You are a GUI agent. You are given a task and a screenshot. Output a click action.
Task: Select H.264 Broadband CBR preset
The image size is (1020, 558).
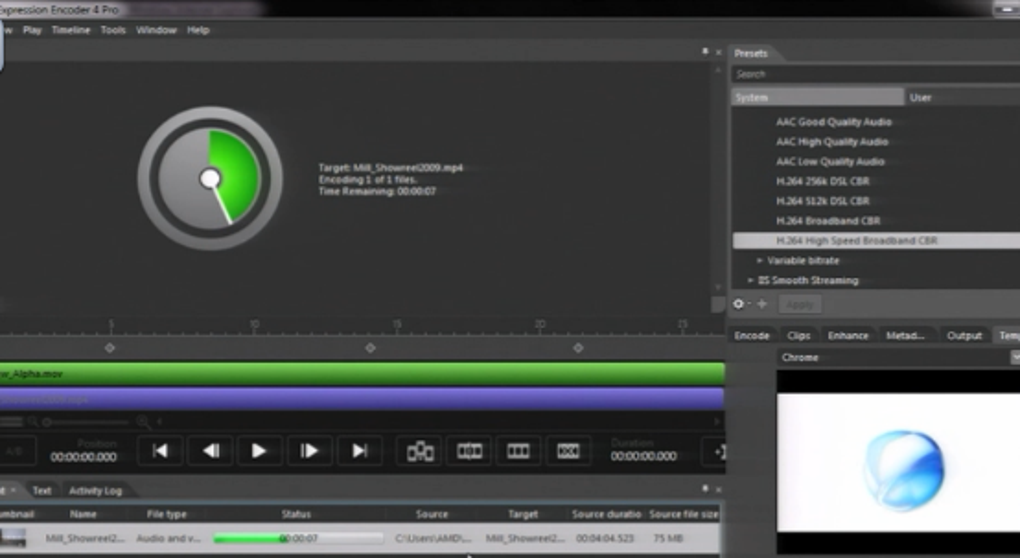827,220
